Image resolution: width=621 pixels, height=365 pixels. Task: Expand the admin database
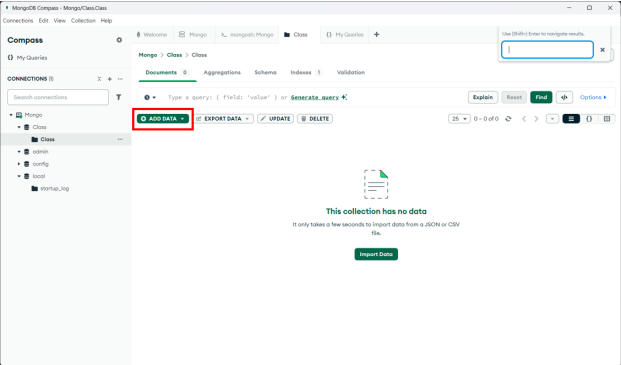19,152
